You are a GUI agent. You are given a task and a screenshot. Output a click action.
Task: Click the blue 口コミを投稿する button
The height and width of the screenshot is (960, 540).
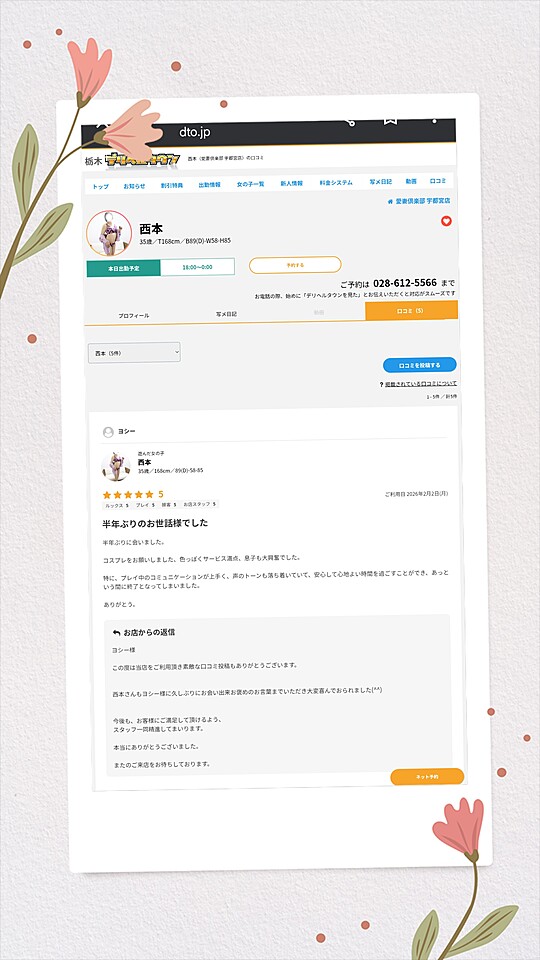(x=419, y=366)
